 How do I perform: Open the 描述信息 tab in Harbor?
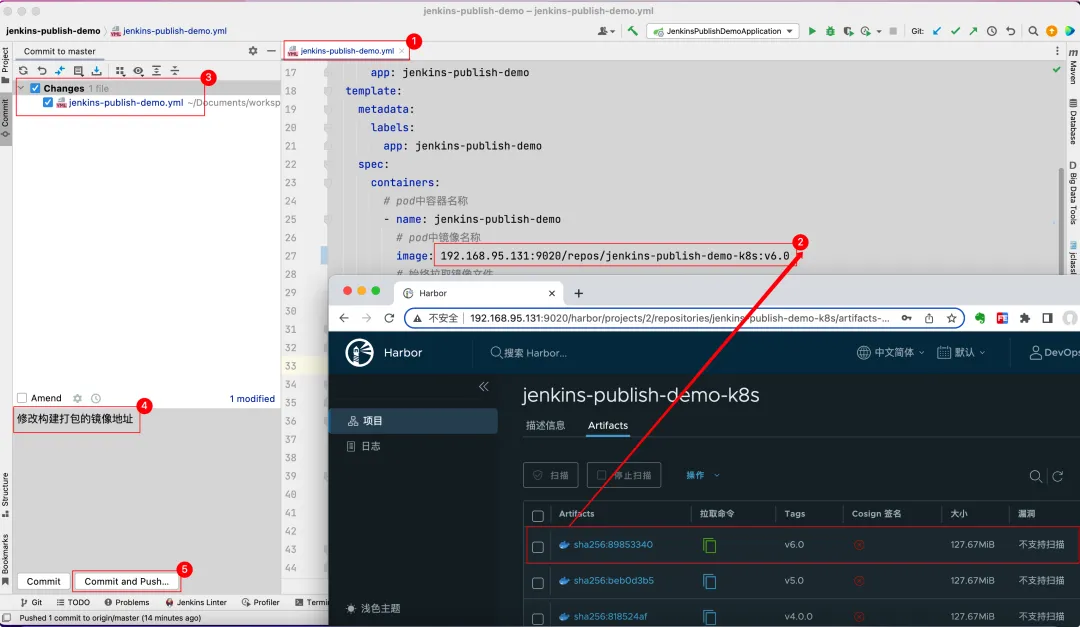pyautogui.click(x=546, y=426)
